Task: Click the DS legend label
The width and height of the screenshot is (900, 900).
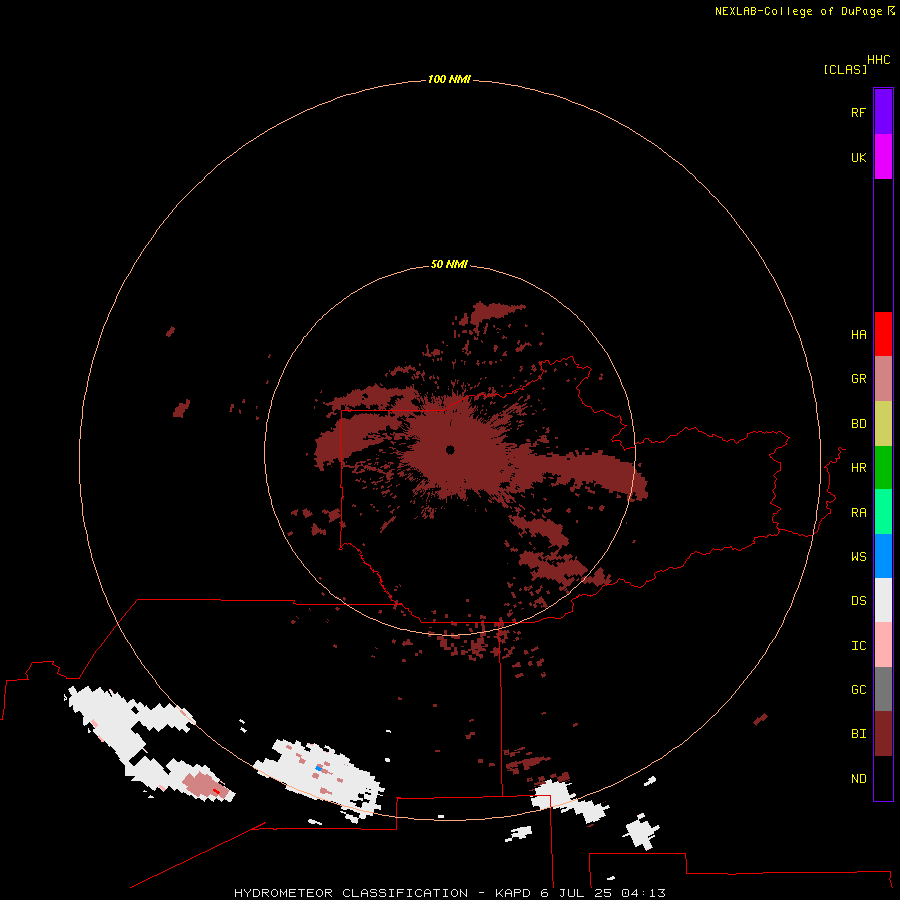Action: pyautogui.click(x=858, y=600)
